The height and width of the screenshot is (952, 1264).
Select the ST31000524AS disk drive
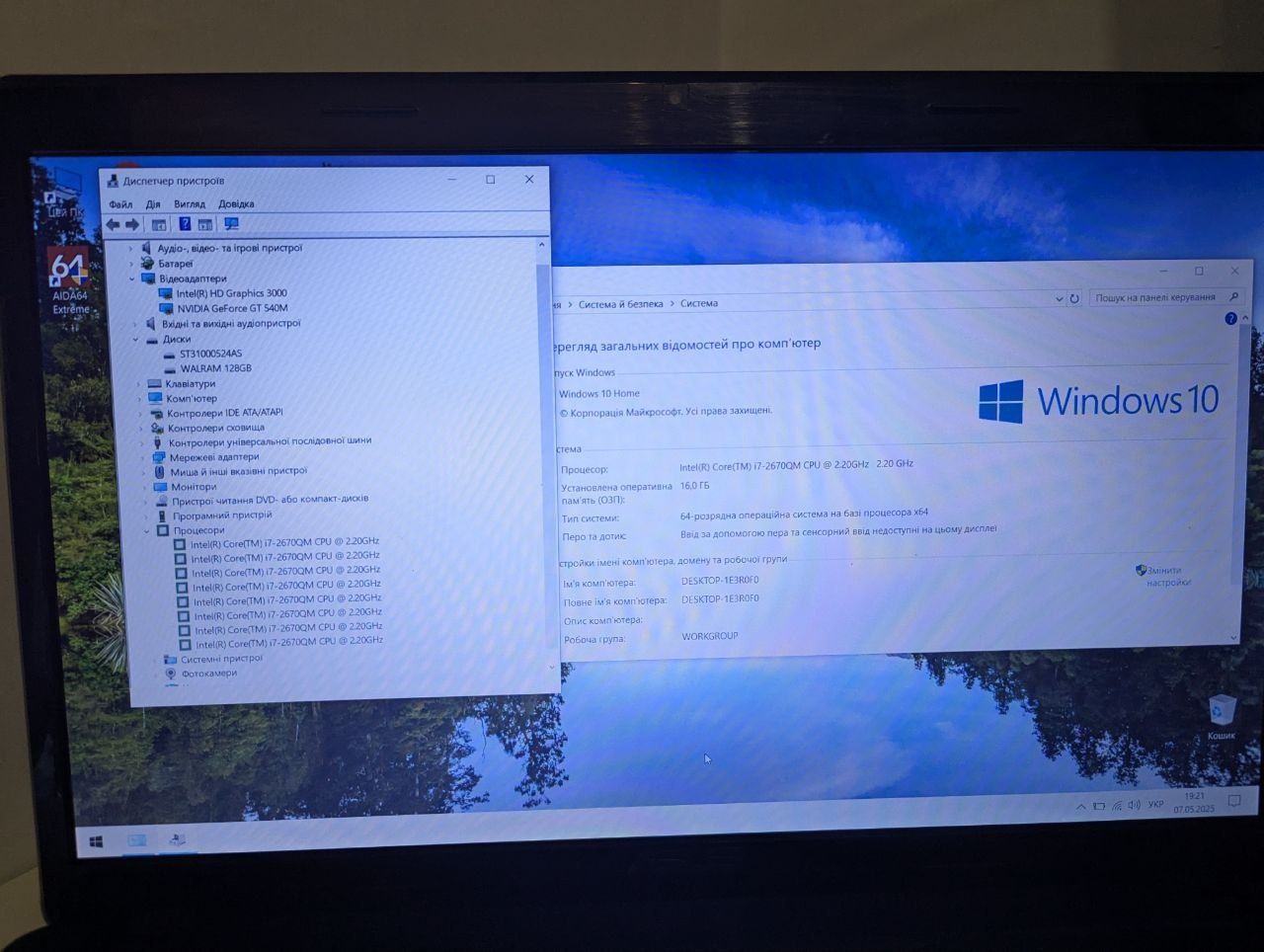[210, 354]
